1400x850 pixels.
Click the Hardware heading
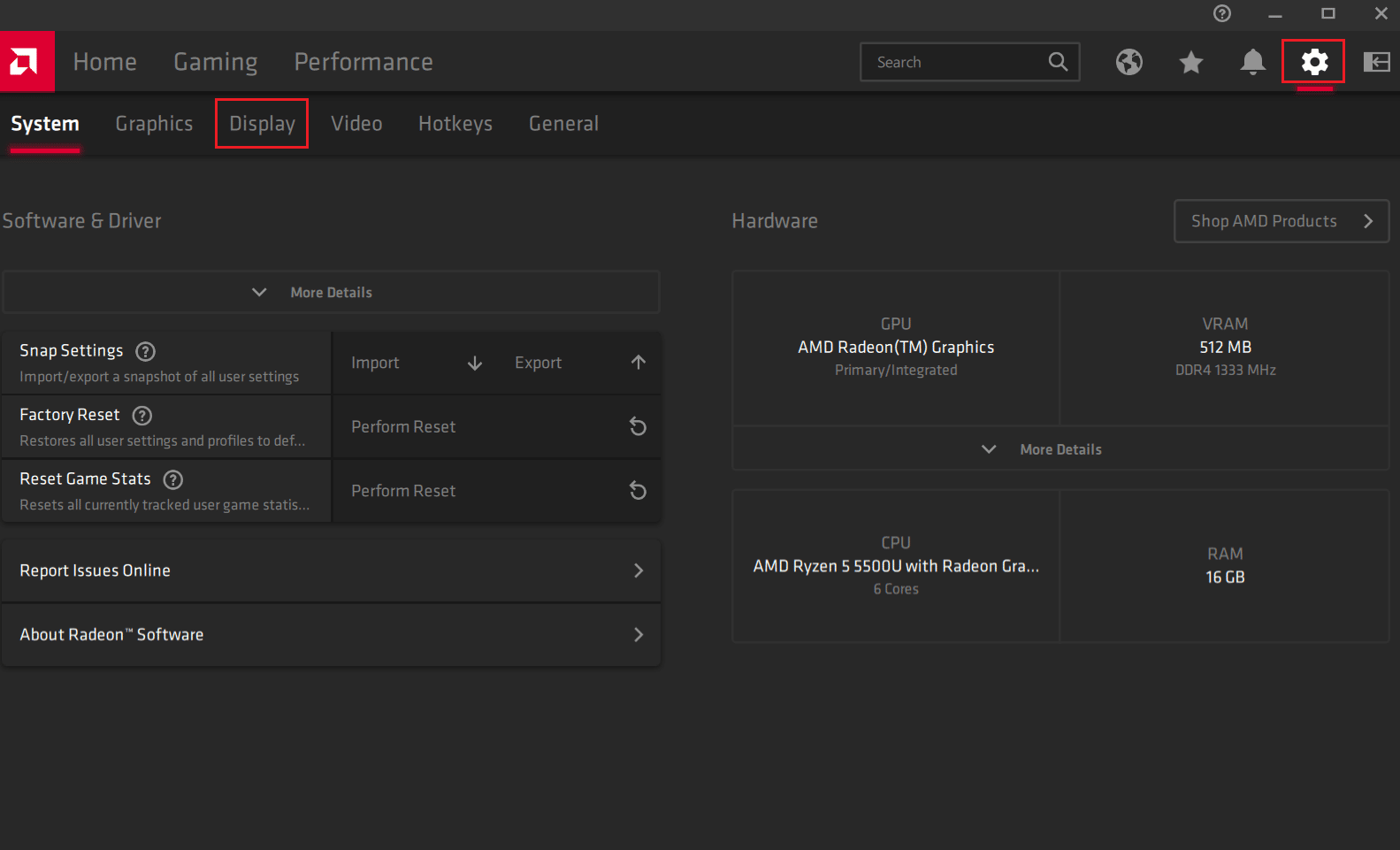[775, 221]
